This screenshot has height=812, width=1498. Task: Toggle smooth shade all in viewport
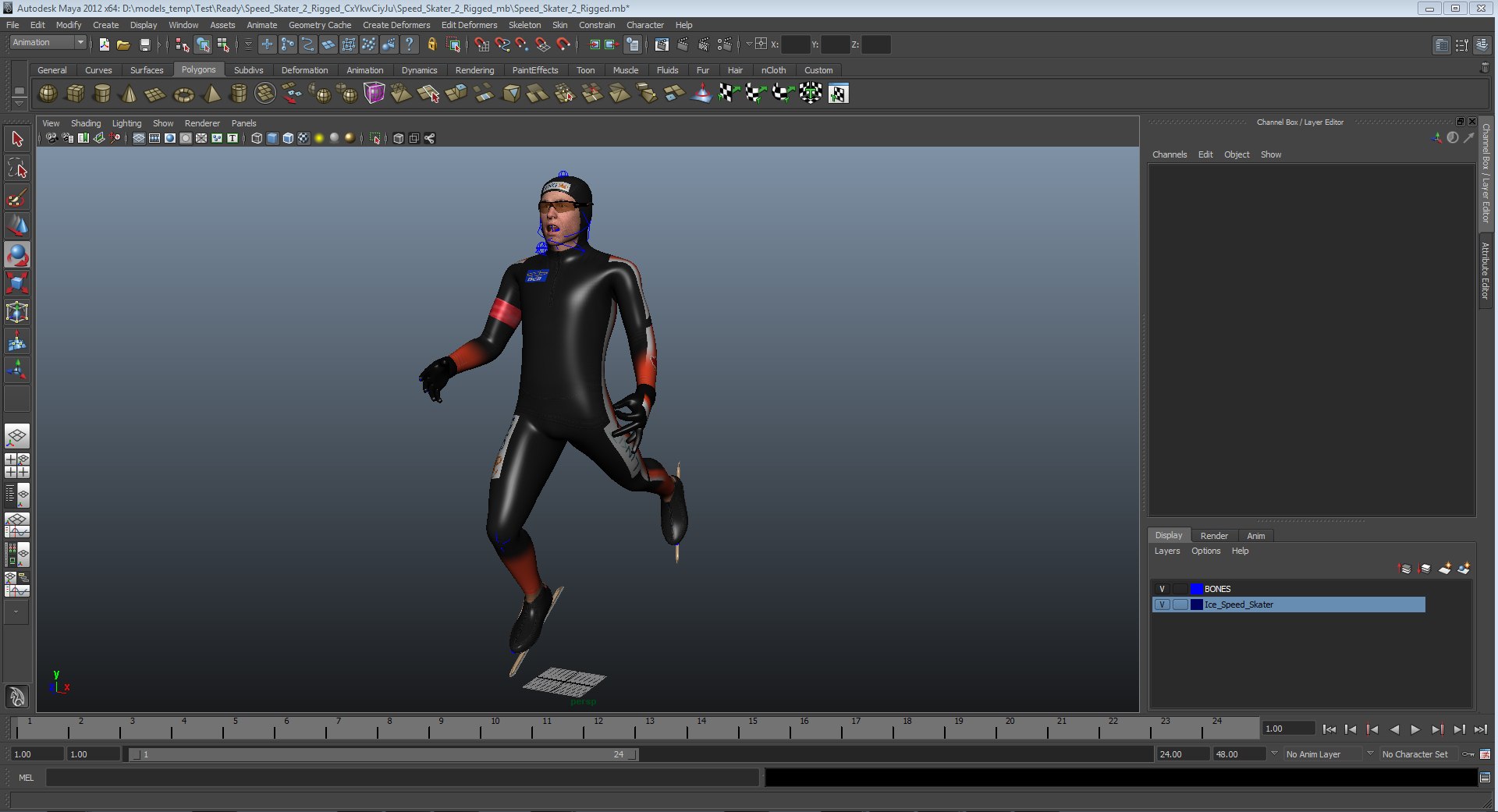tap(272, 138)
